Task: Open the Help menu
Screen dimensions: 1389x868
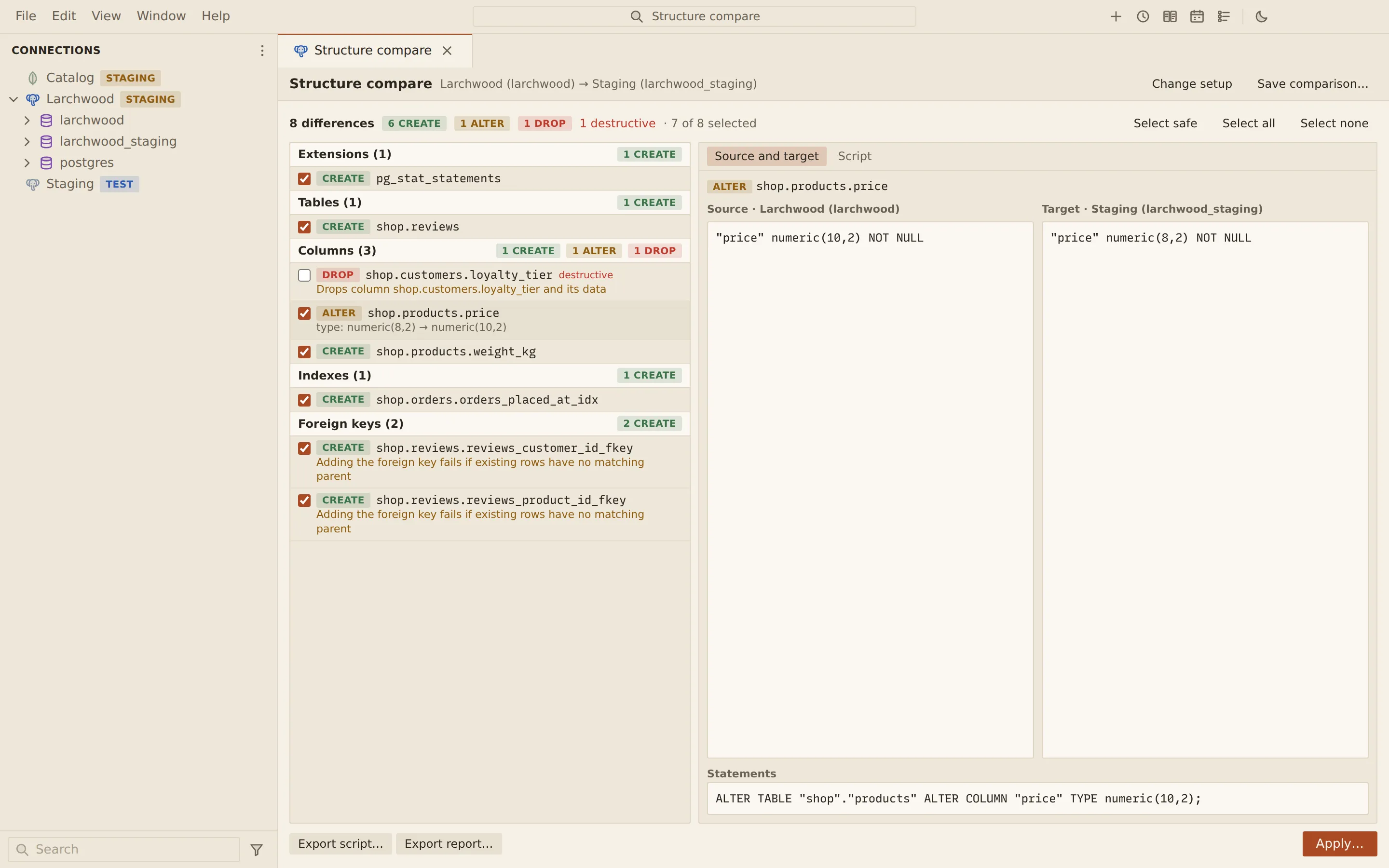Action: click(216, 16)
